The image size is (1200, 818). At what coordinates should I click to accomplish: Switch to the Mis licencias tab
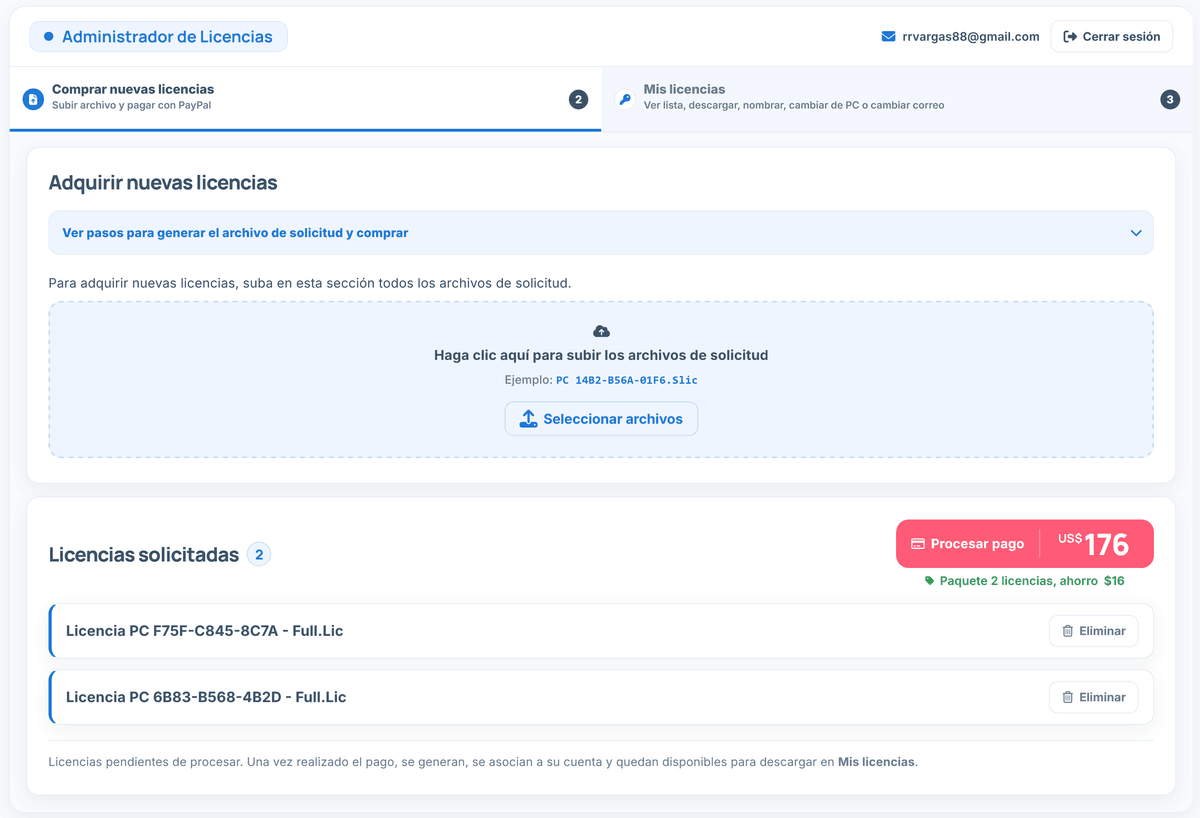[896, 99]
